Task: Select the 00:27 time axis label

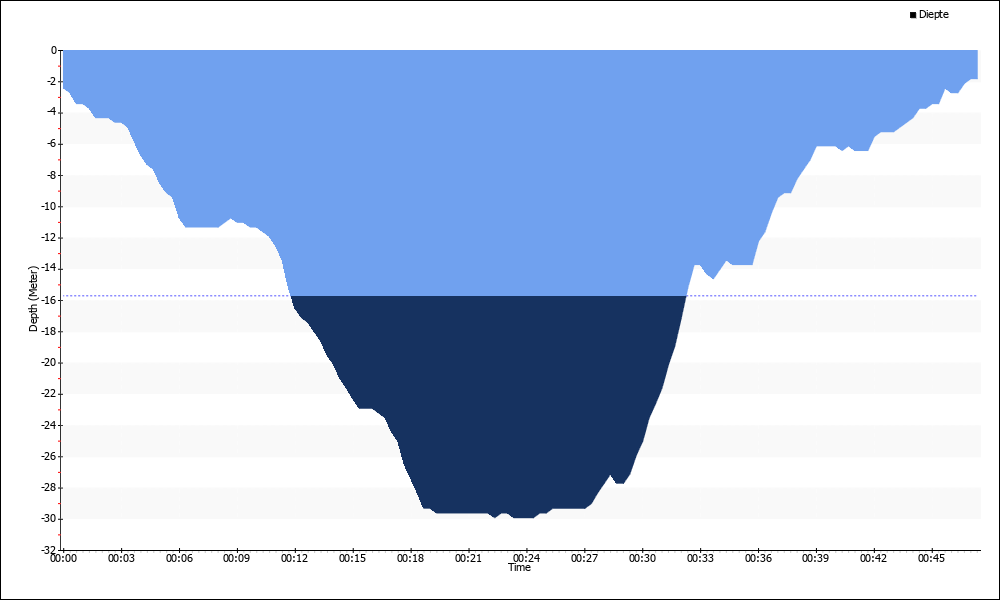Action: 584,558
